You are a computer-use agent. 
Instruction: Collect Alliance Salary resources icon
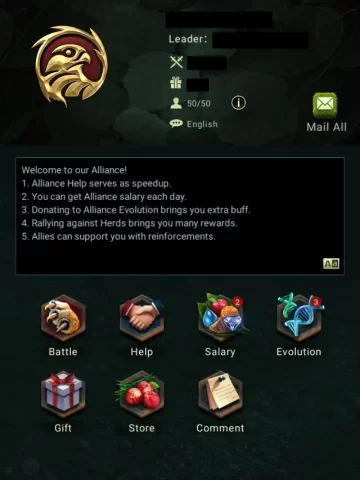[220, 318]
